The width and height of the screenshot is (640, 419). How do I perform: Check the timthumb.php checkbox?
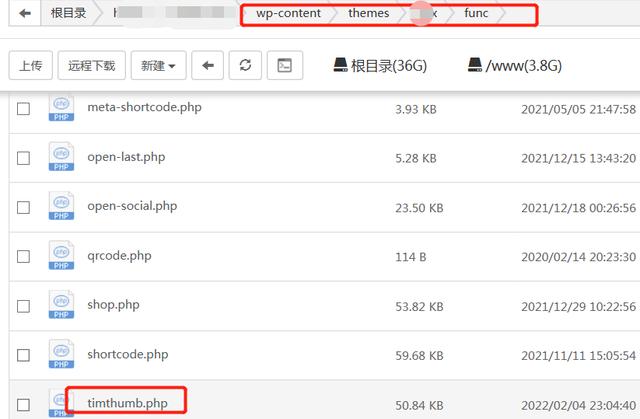pyautogui.click(x=23, y=405)
